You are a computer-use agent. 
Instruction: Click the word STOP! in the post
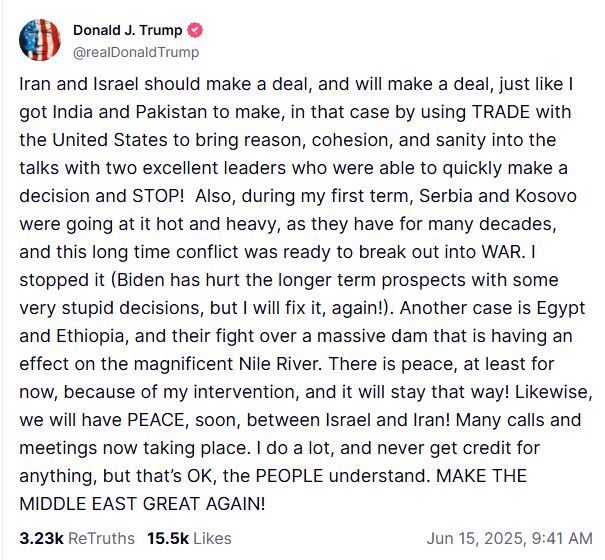158,196
